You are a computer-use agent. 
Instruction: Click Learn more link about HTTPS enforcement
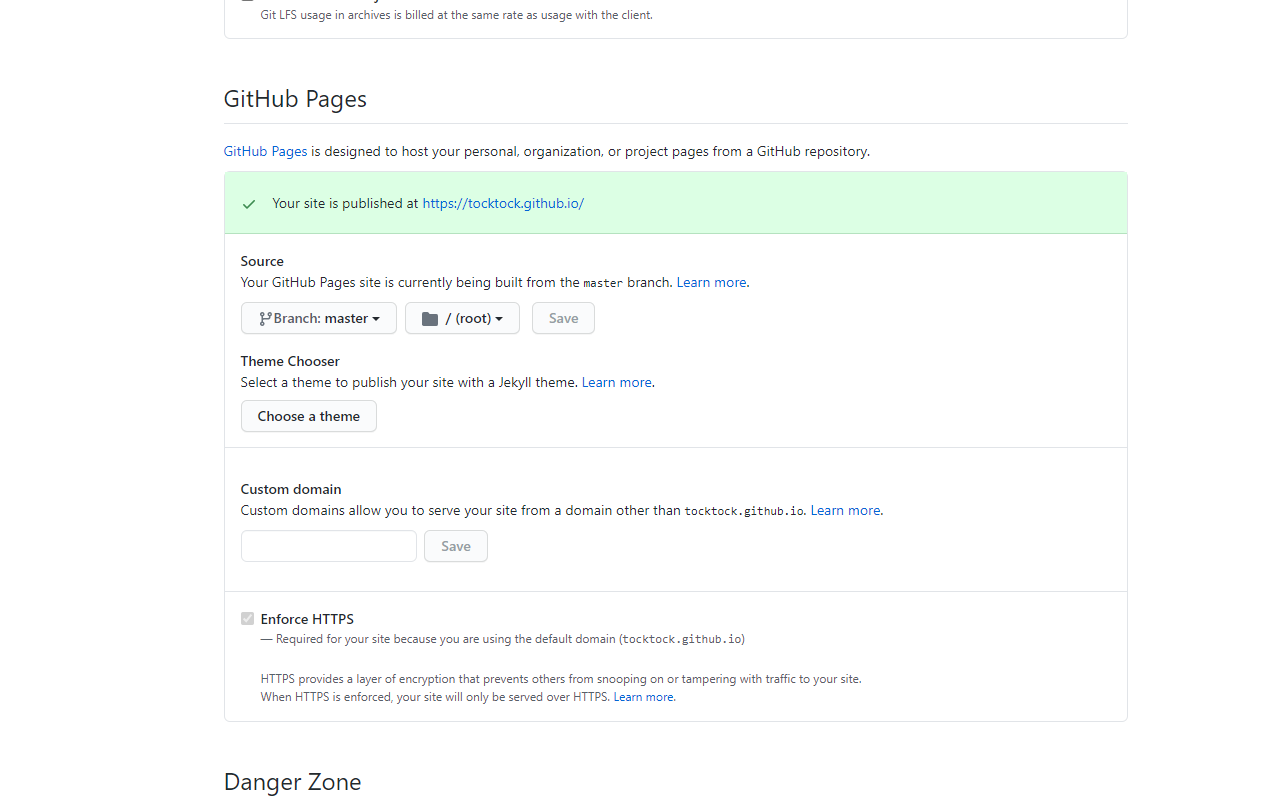643,697
